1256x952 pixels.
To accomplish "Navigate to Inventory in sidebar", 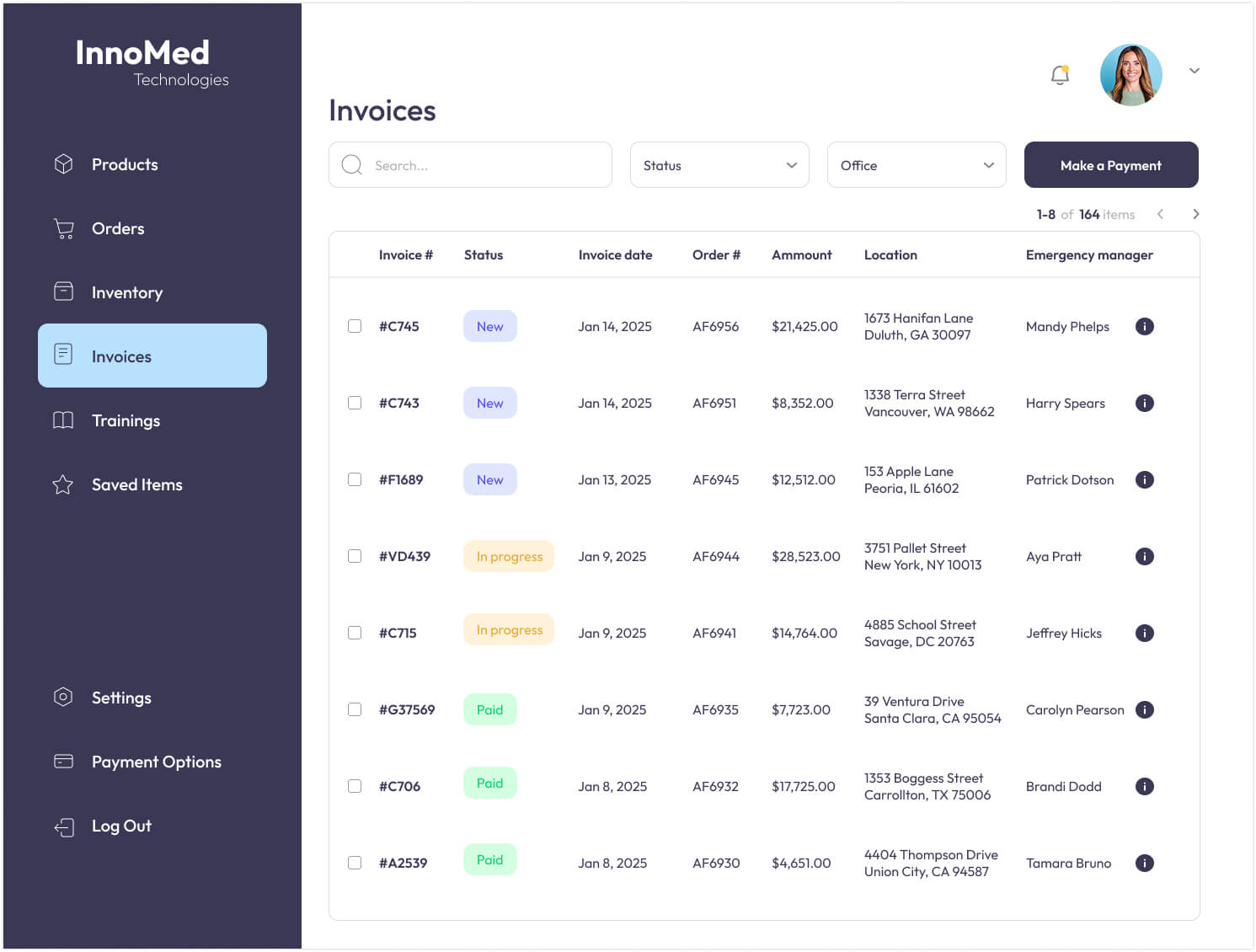I will (x=126, y=293).
